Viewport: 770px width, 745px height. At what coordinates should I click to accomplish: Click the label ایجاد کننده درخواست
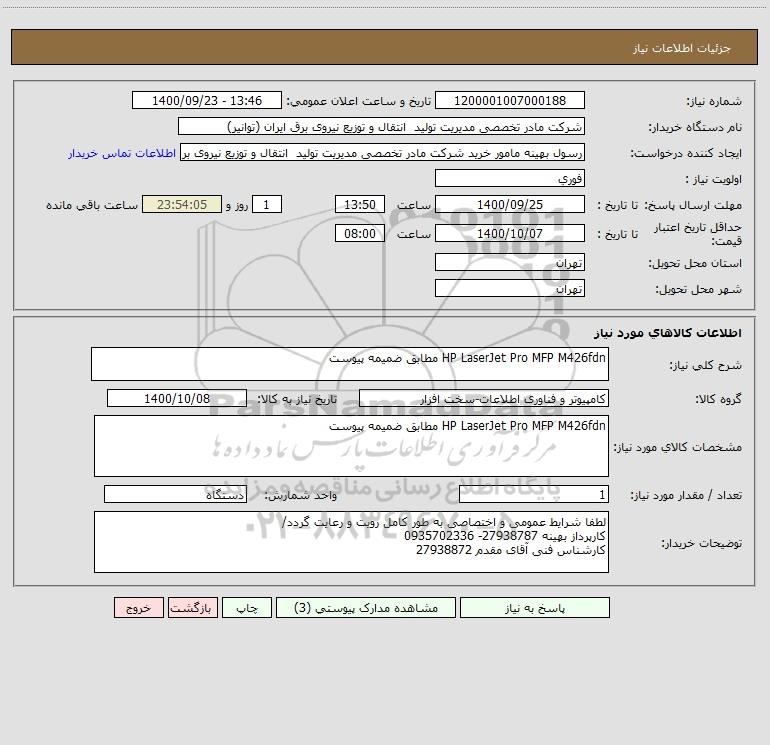click(x=686, y=154)
